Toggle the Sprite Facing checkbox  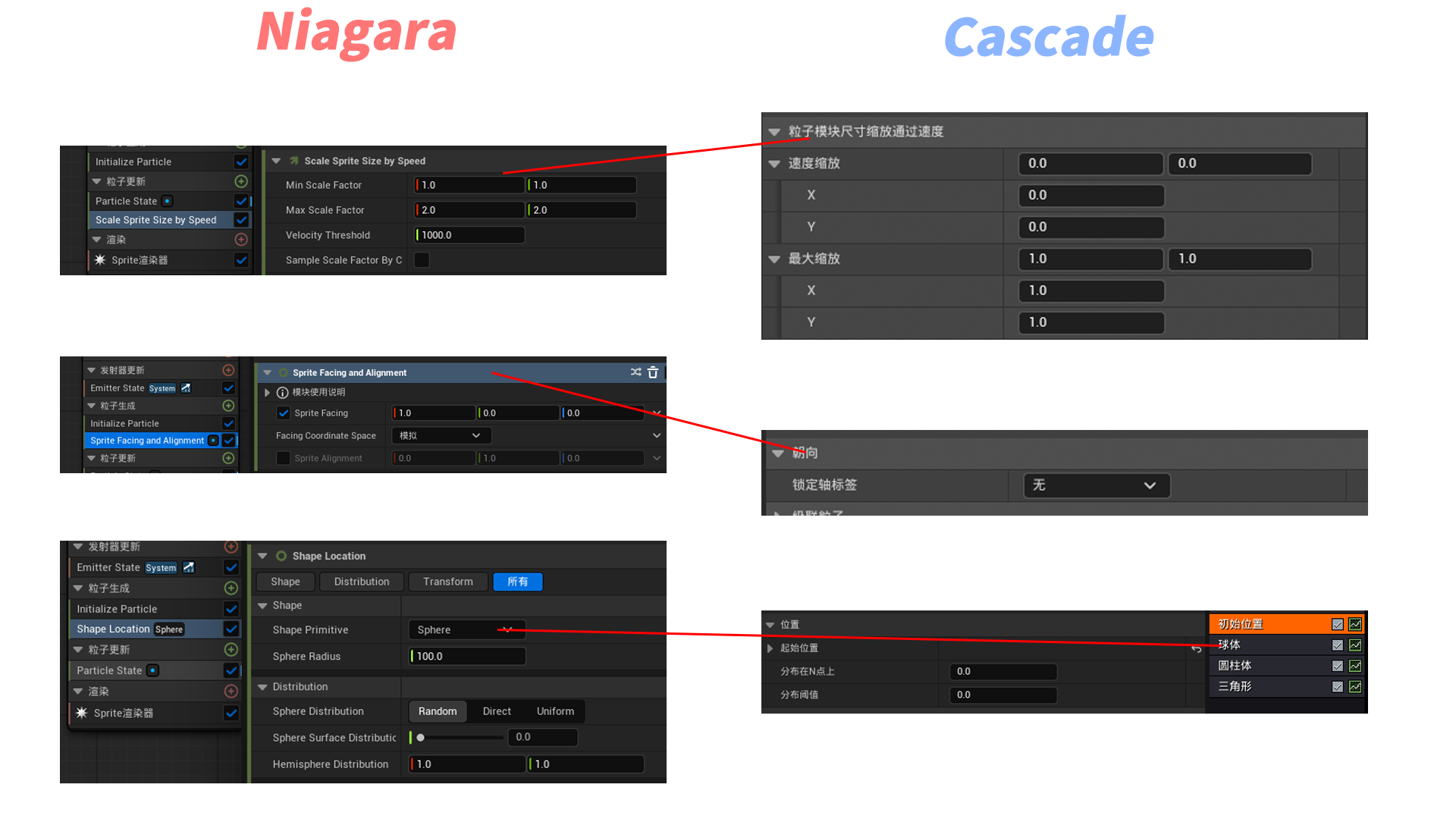pyautogui.click(x=283, y=413)
